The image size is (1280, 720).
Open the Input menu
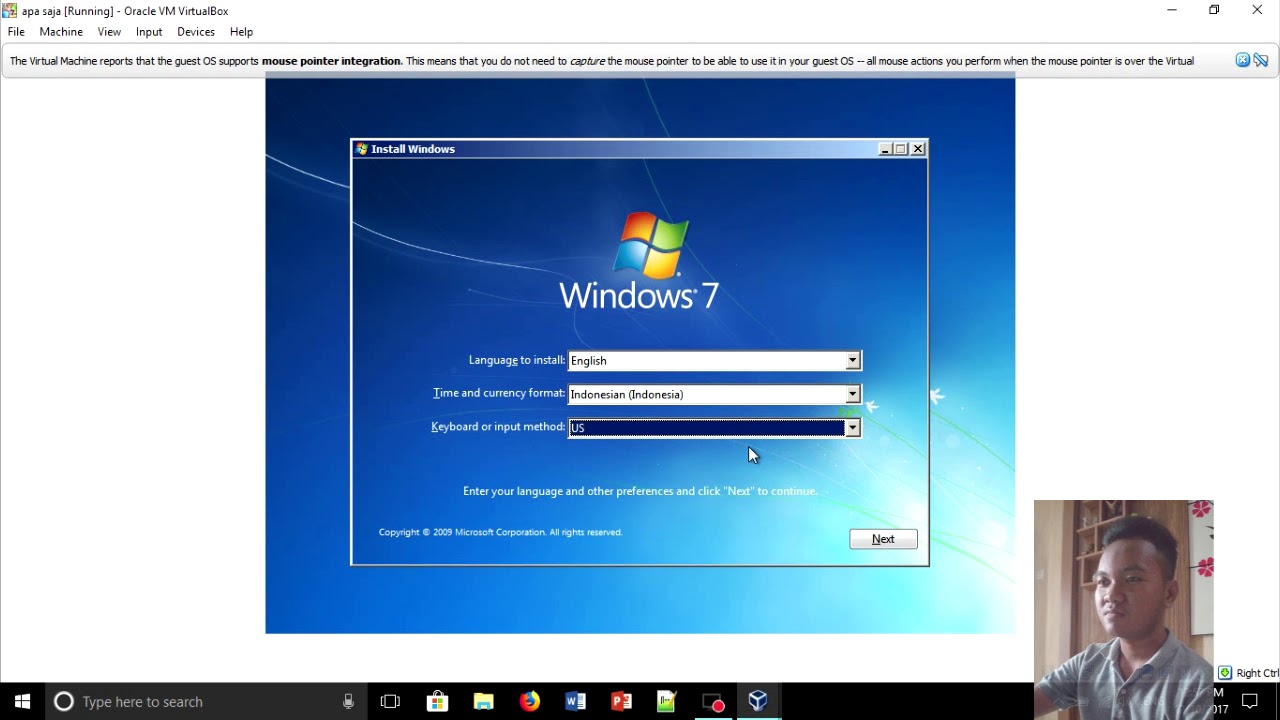click(x=149, y=32)
